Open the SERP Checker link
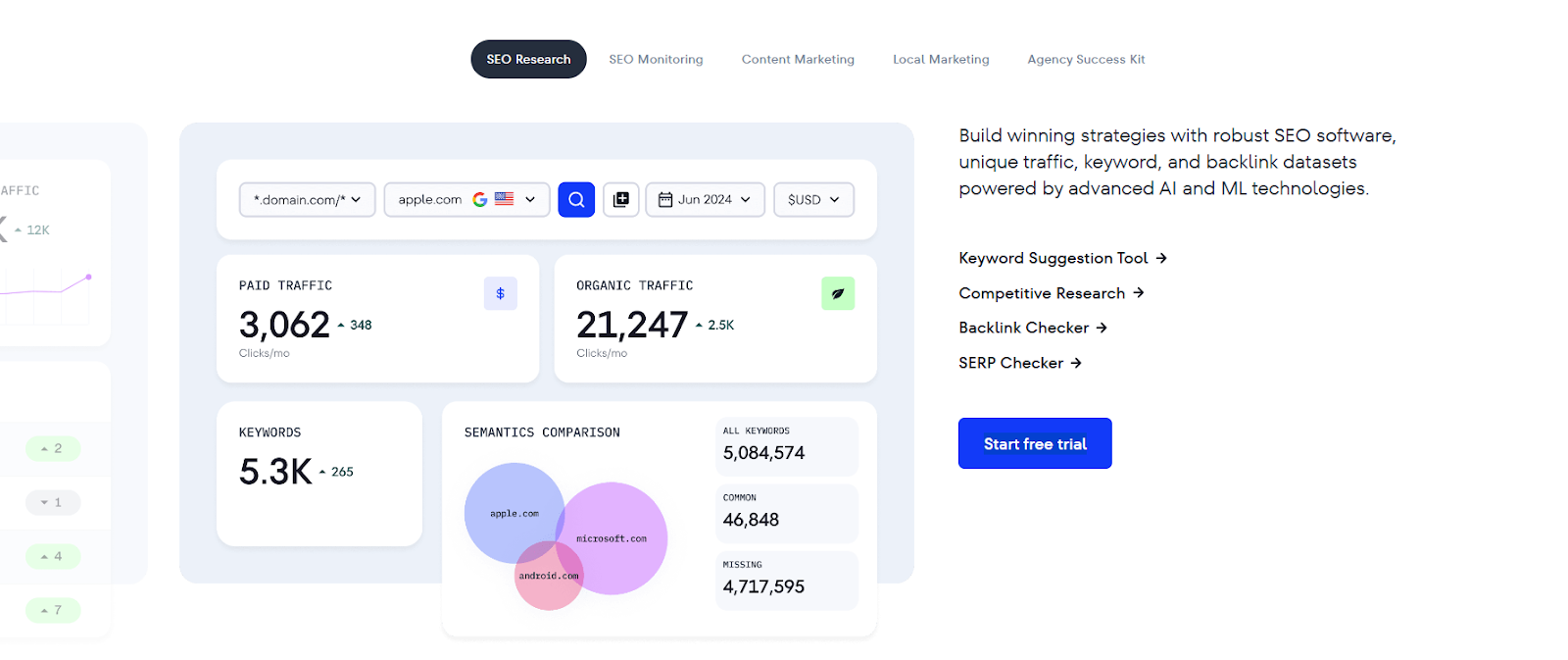 point(1020,363)
